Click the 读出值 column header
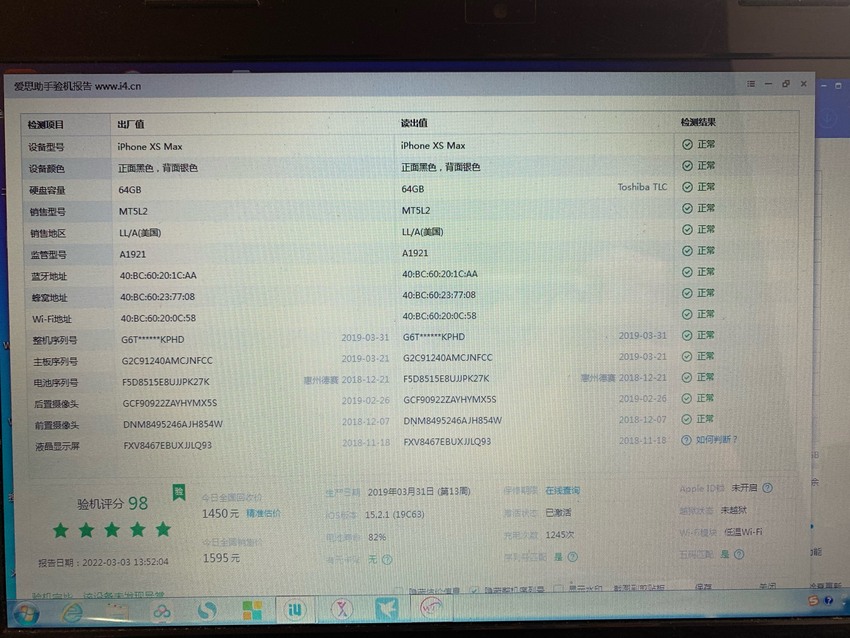 (x=414, y=123)
